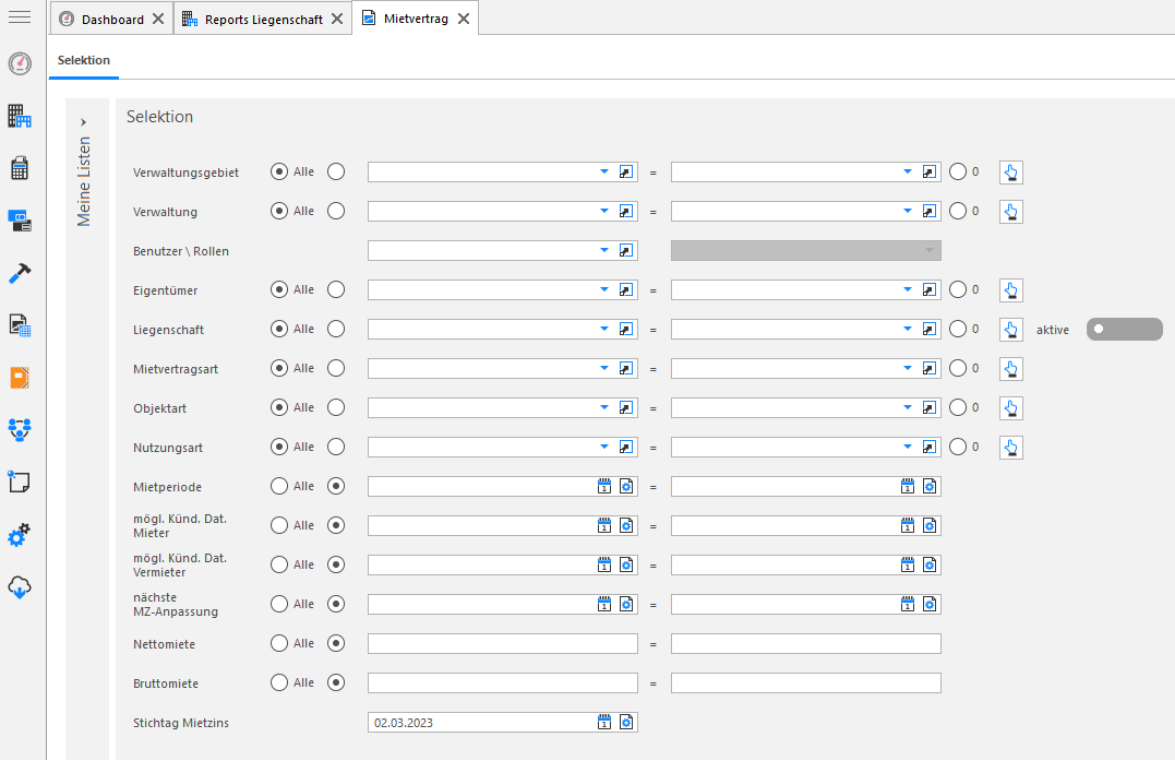Open the hamburger menu icon
Viewport: 1175px width, 761px height.
(19, 17)
